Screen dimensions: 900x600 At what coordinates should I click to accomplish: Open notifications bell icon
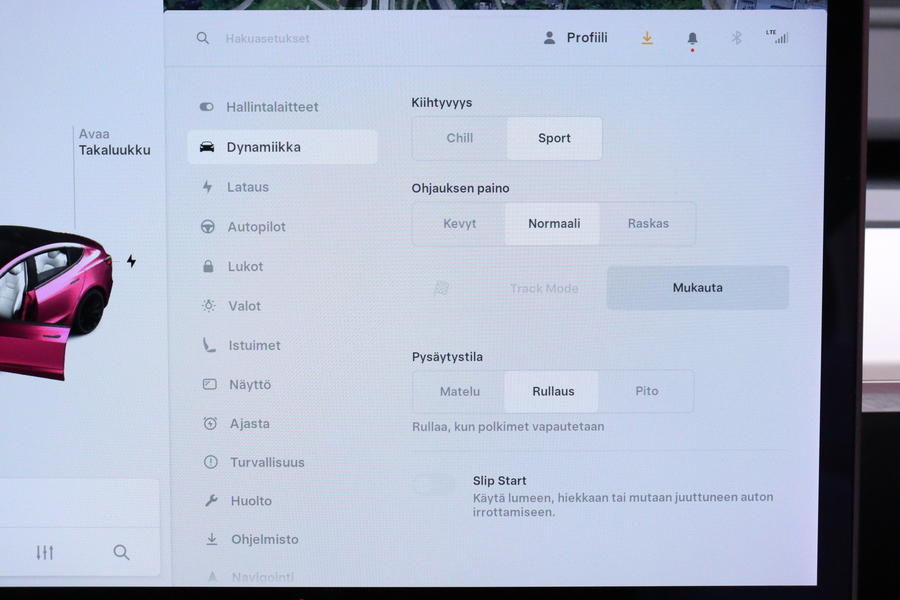[x=692, y=39]
